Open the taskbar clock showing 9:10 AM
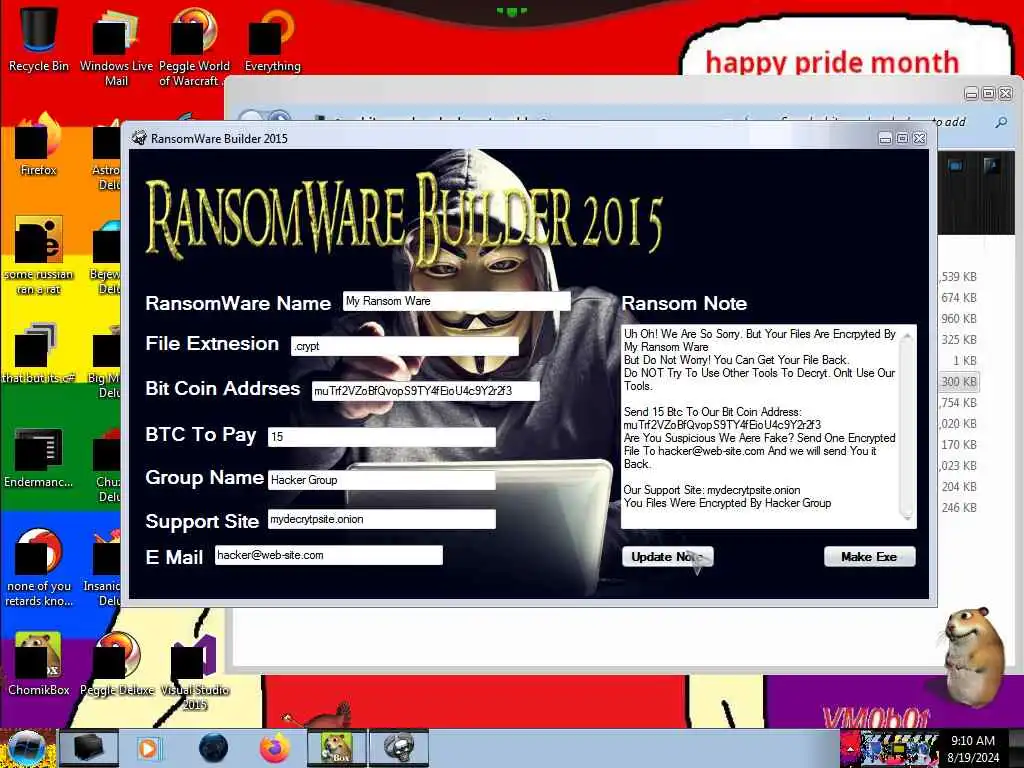The image size is (1024, 768). pos(973,749)
